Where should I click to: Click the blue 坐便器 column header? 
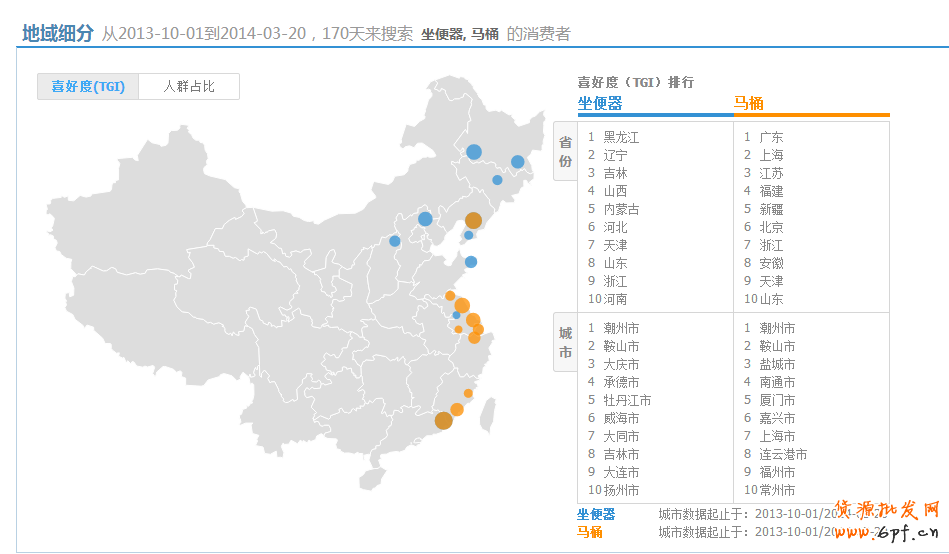[x=600, y=103]
